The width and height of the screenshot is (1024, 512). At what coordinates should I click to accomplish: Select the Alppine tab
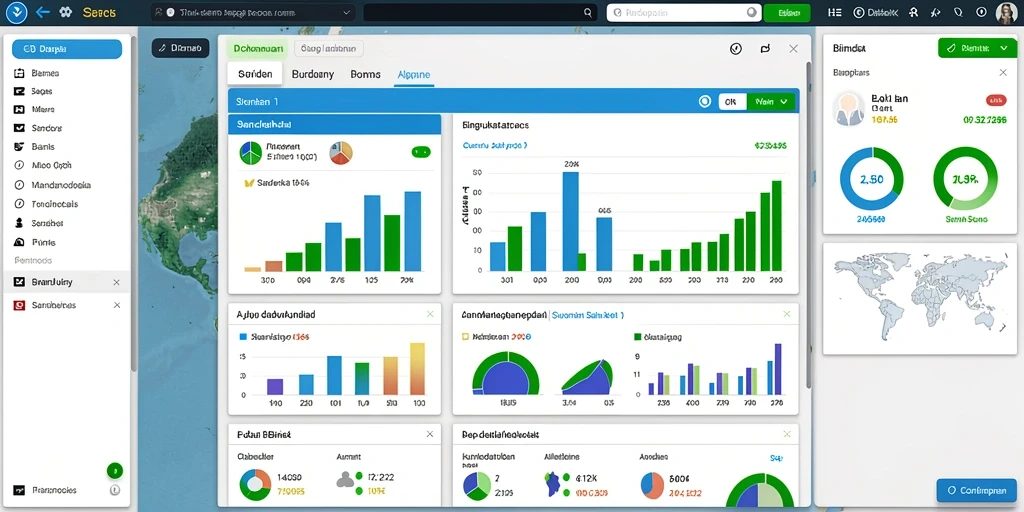[x=413, y=74]
